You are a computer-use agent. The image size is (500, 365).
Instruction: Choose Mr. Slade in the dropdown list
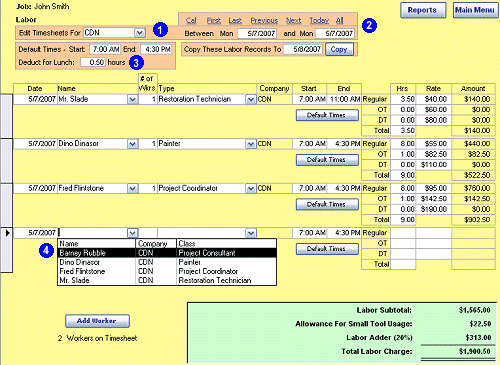click(167, 280)
